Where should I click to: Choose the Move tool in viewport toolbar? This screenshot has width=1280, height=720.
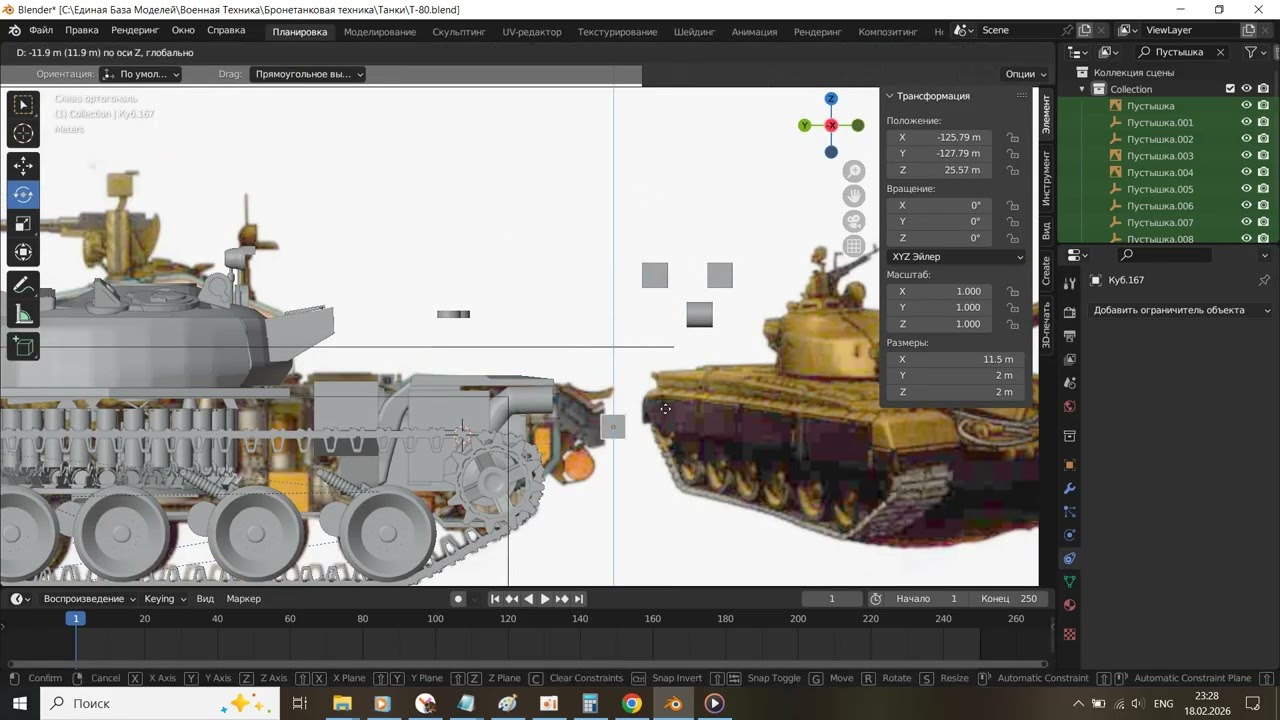pos(23,166)
